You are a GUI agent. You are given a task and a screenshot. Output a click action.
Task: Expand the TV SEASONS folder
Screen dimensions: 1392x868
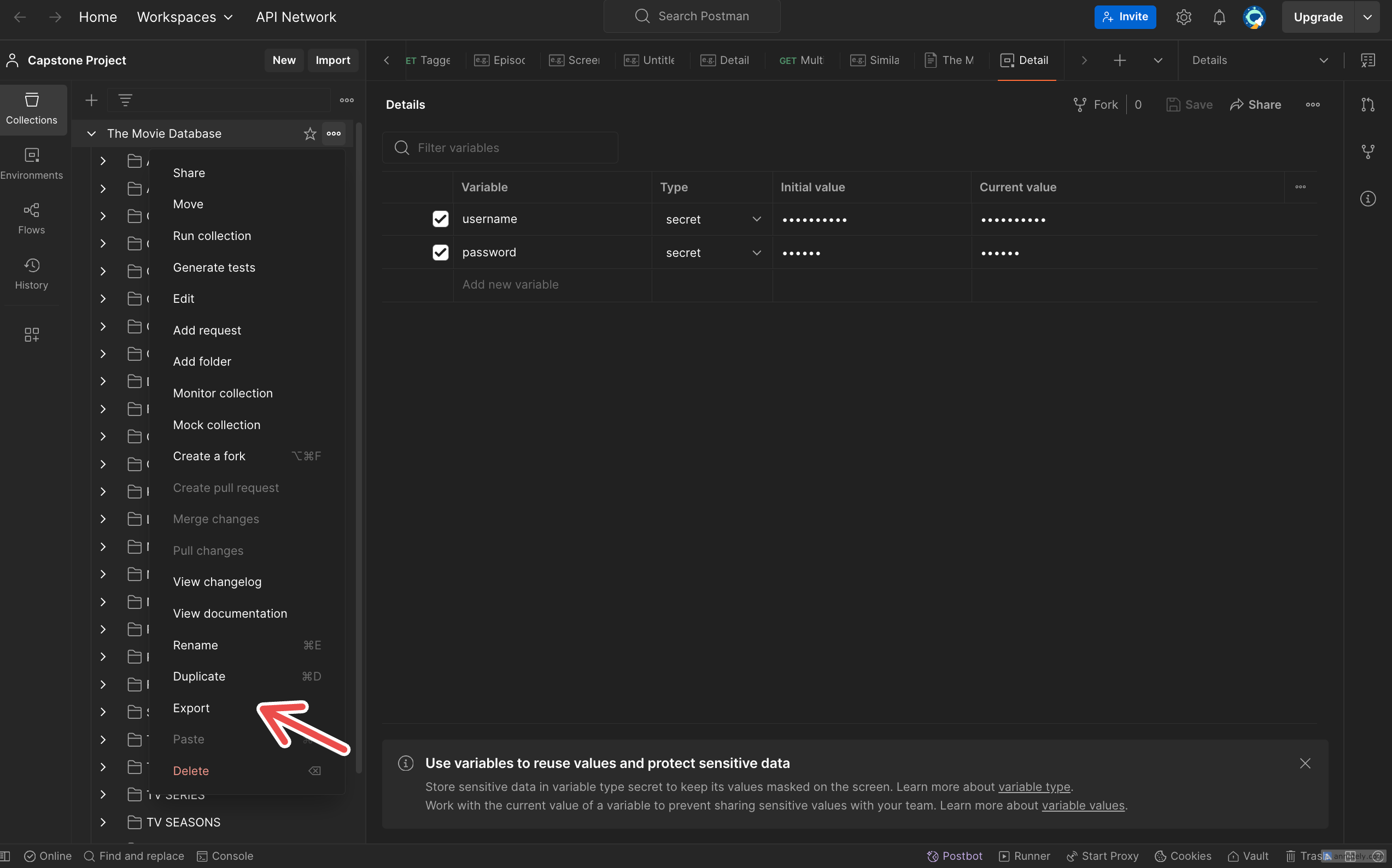pos(103,822)
